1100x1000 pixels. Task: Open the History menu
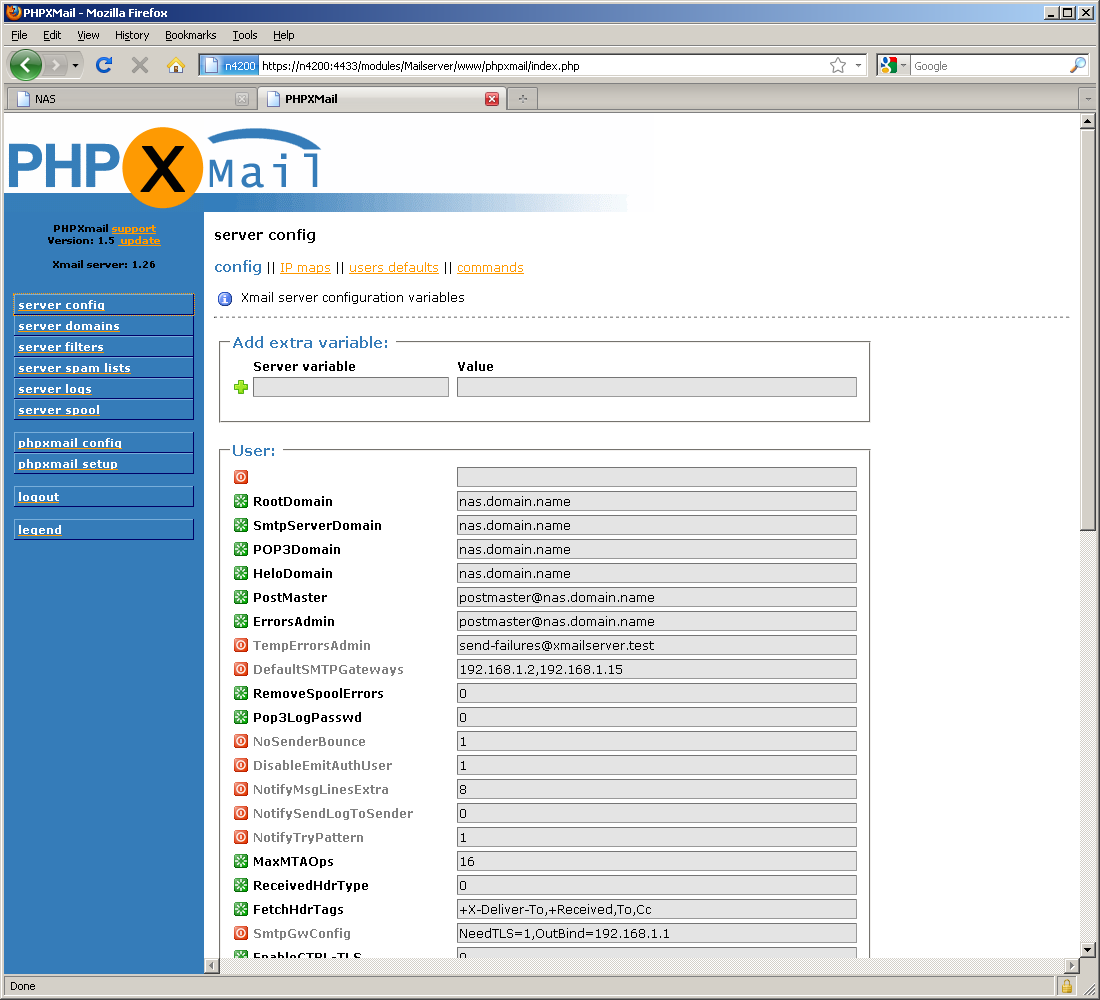point(132,35)
